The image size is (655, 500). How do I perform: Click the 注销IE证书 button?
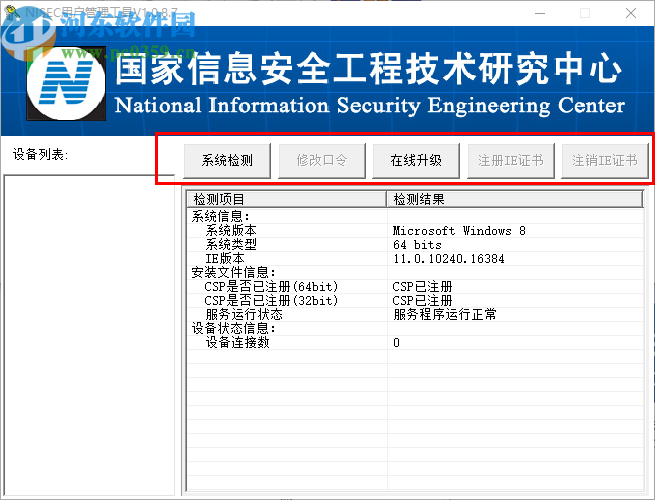point(605,161)
